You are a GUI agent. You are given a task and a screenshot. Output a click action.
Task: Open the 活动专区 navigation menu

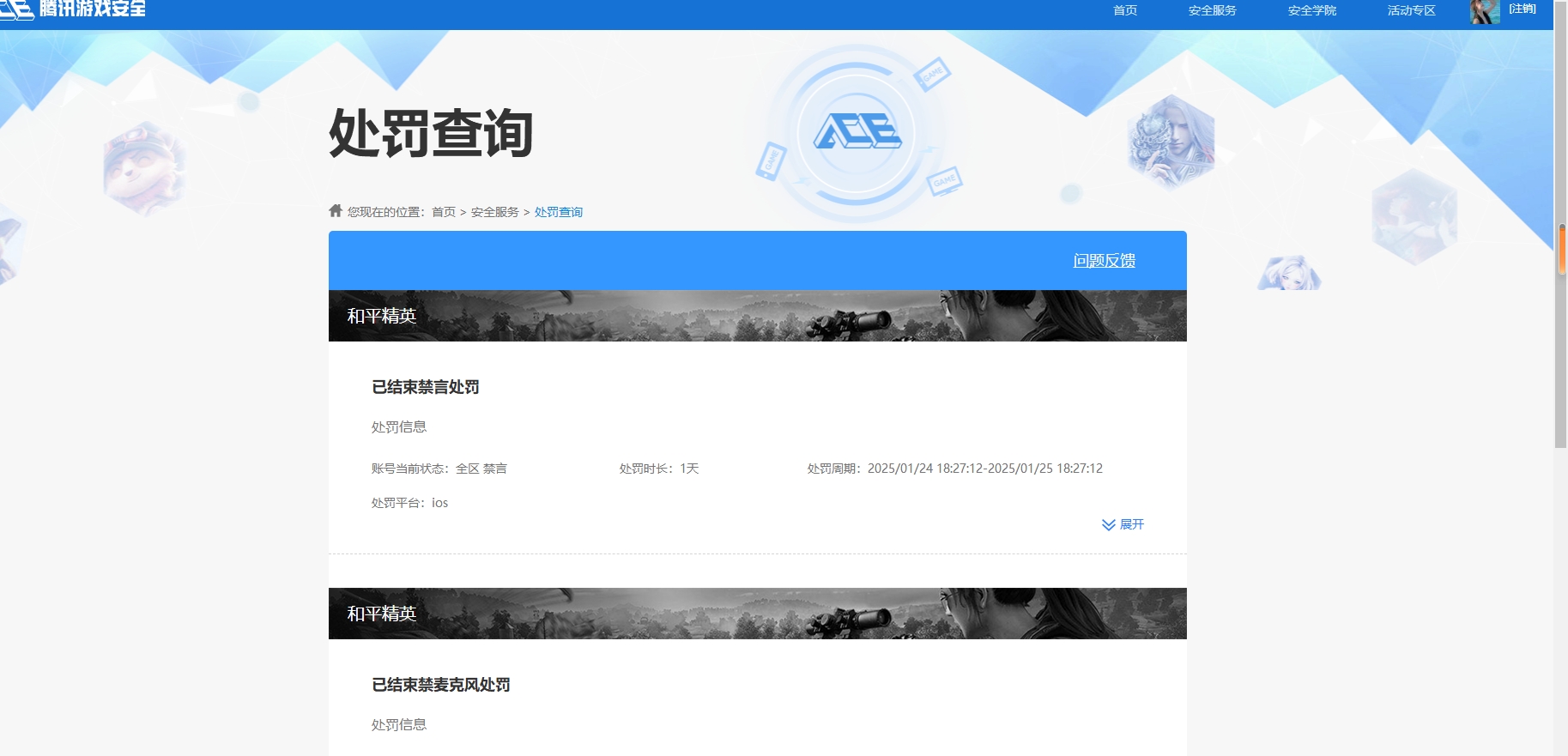coord(1412,10)
